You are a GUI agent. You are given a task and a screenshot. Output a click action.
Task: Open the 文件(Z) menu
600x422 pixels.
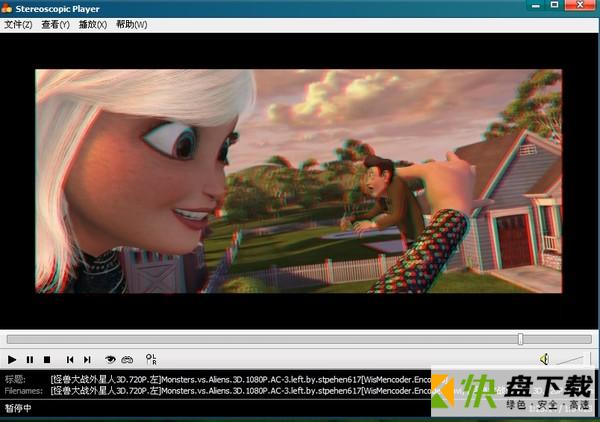point(18,25)
